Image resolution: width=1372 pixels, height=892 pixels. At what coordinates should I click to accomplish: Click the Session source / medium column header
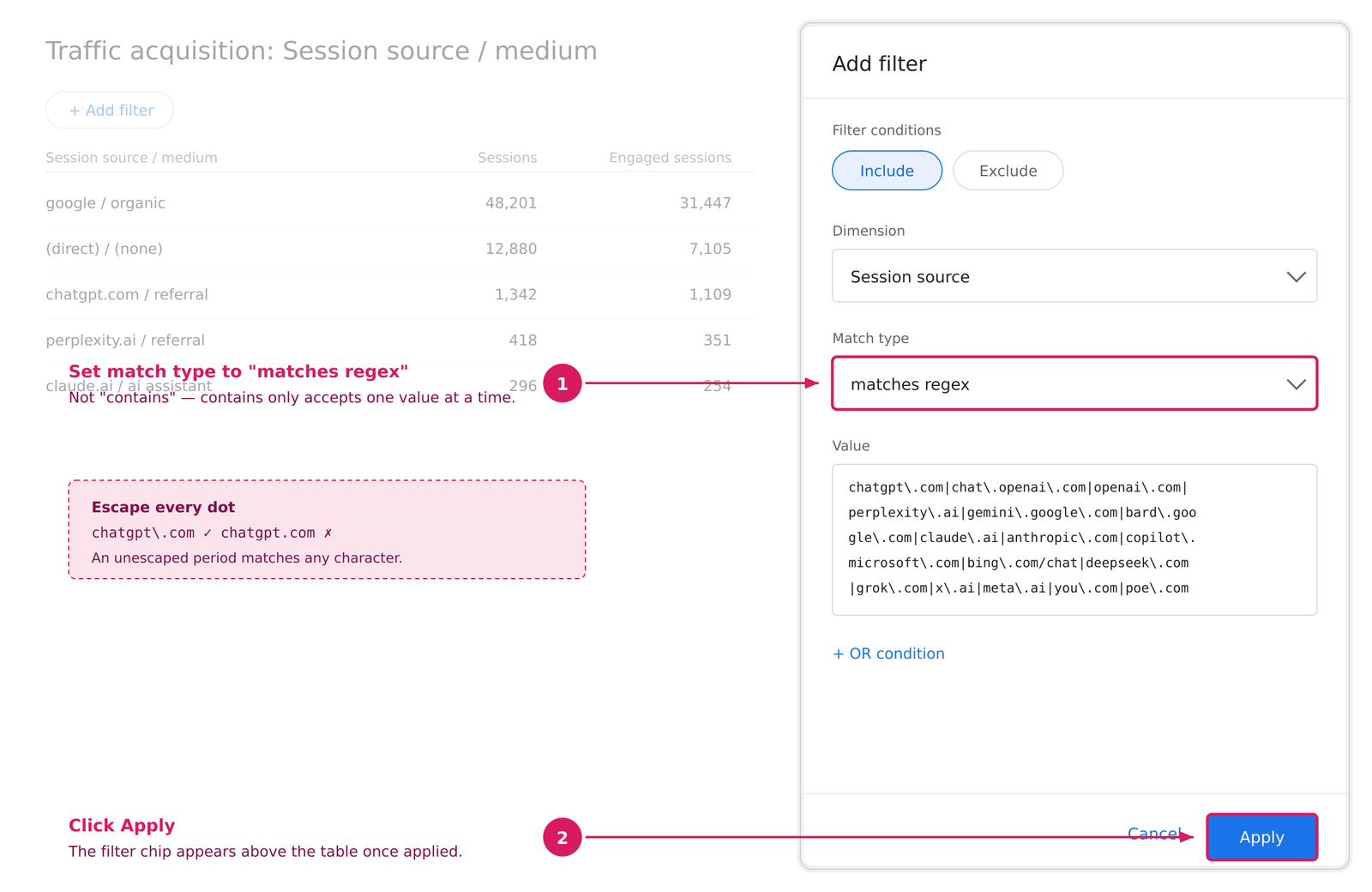point(131,158)
